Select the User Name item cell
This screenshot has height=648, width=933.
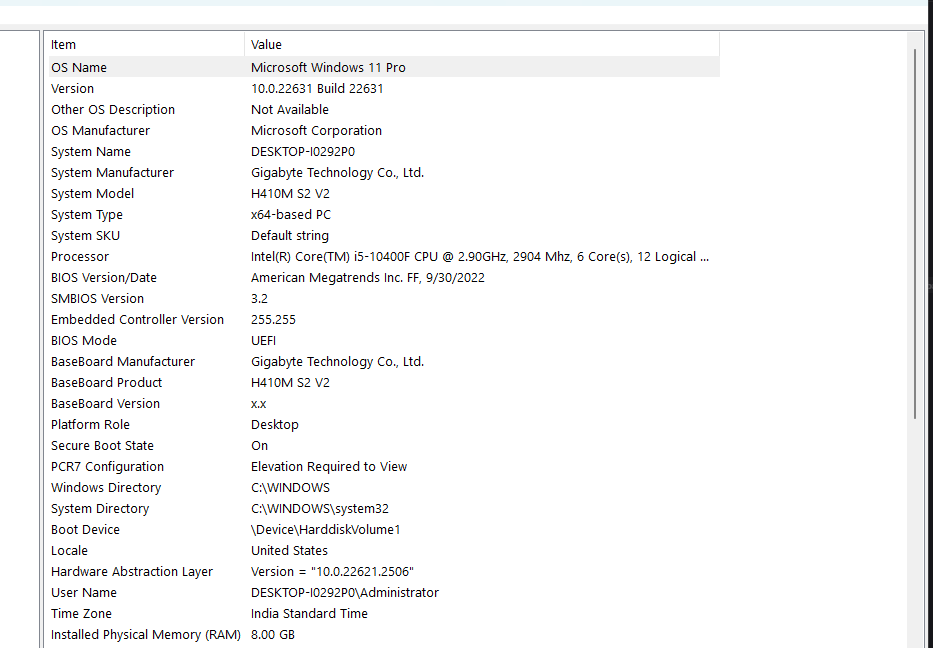(83, 593)
